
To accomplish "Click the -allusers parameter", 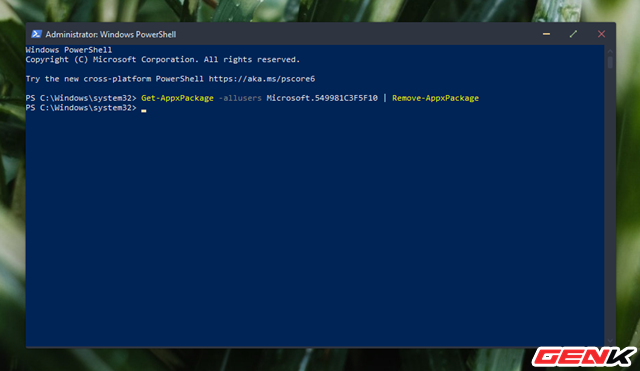I will [x=240, y=98].
